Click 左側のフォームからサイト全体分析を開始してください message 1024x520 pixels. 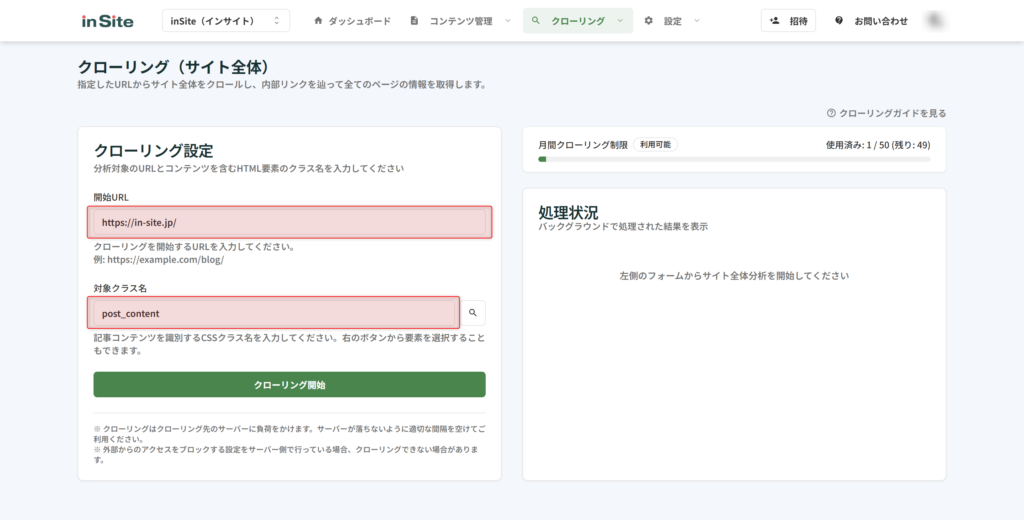pos(734,276)
